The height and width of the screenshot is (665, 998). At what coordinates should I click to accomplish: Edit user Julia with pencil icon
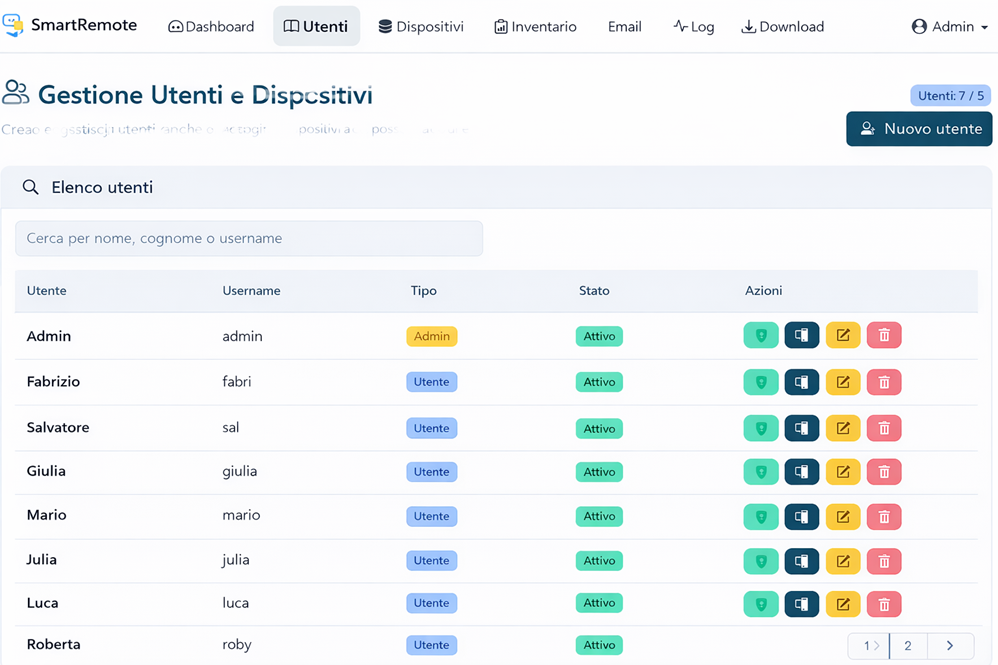click(843, 561)
